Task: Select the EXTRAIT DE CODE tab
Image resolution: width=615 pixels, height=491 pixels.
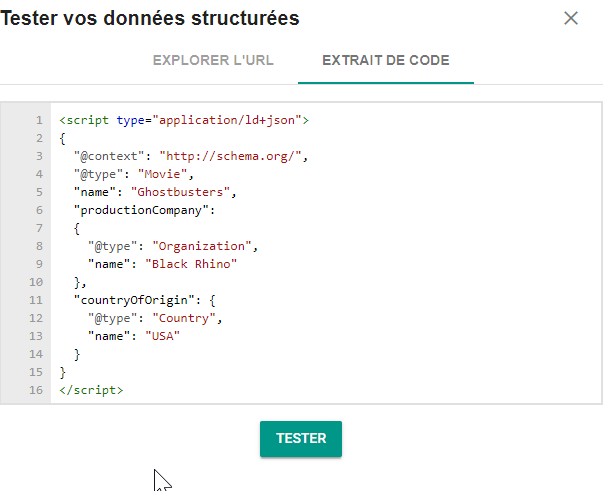Action: pyautogui.click(x=385, y=60)
